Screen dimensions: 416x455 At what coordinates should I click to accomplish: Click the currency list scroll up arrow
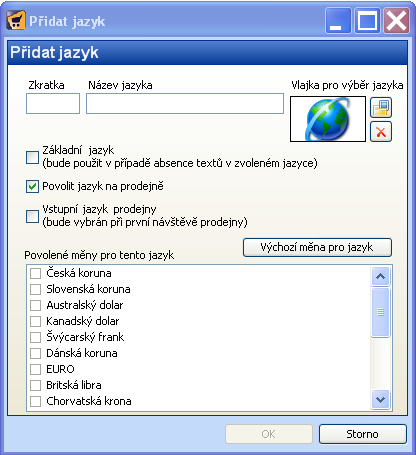380,276
